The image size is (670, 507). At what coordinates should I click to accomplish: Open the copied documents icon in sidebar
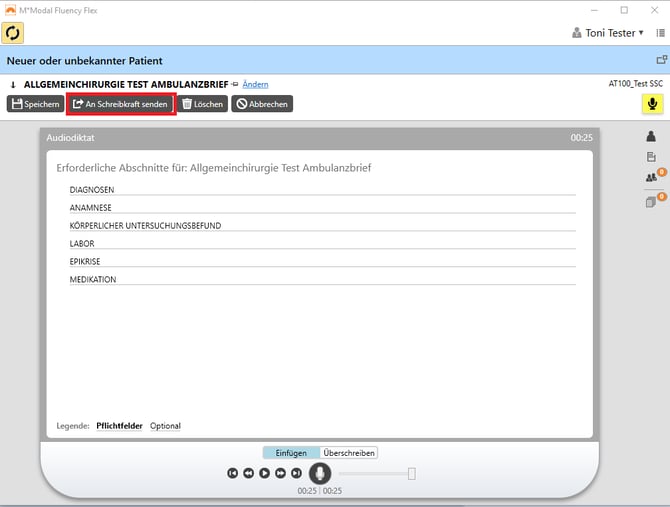(650, 201)
